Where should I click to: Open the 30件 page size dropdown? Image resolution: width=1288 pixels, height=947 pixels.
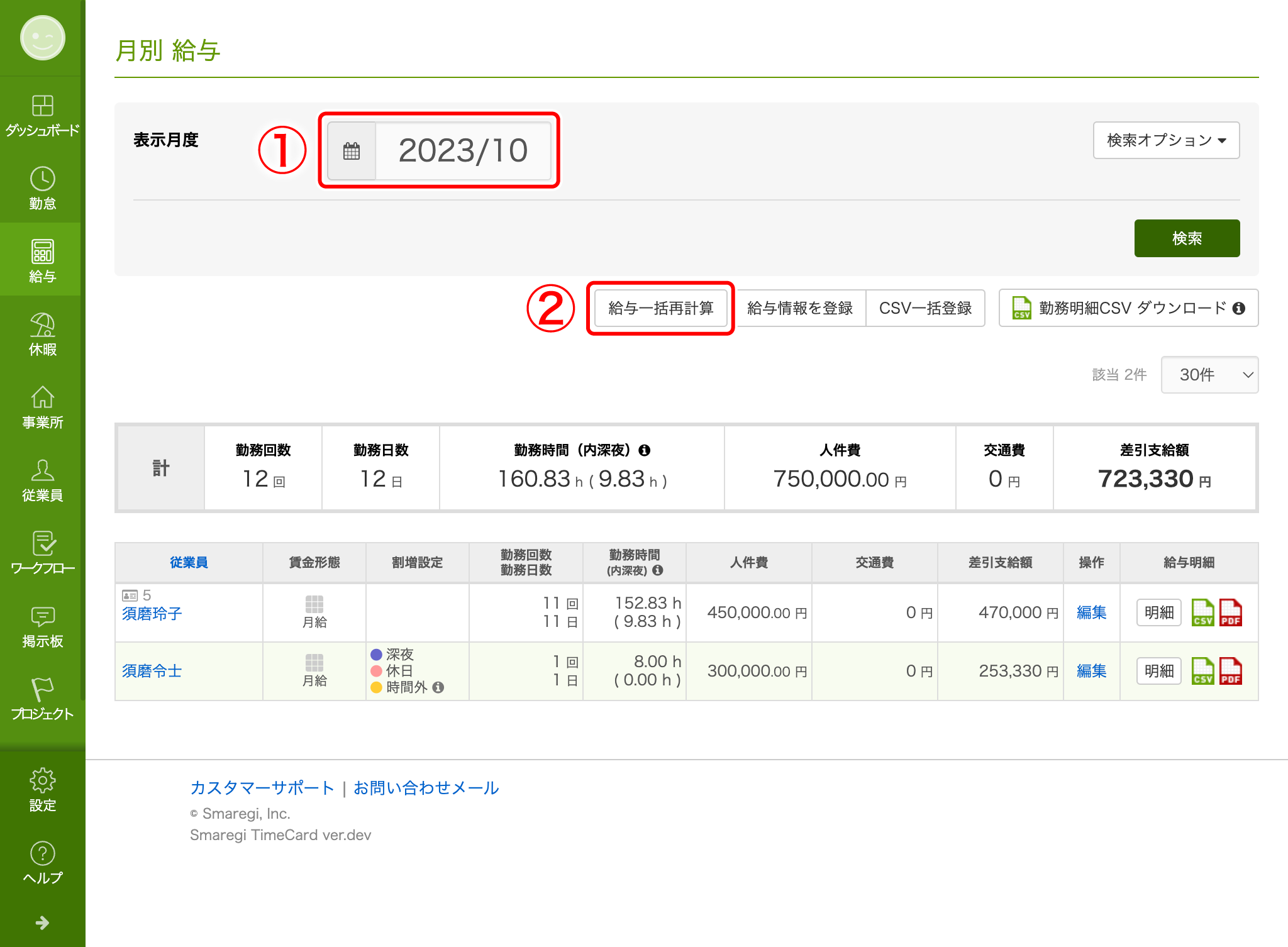coord(1209,375)
